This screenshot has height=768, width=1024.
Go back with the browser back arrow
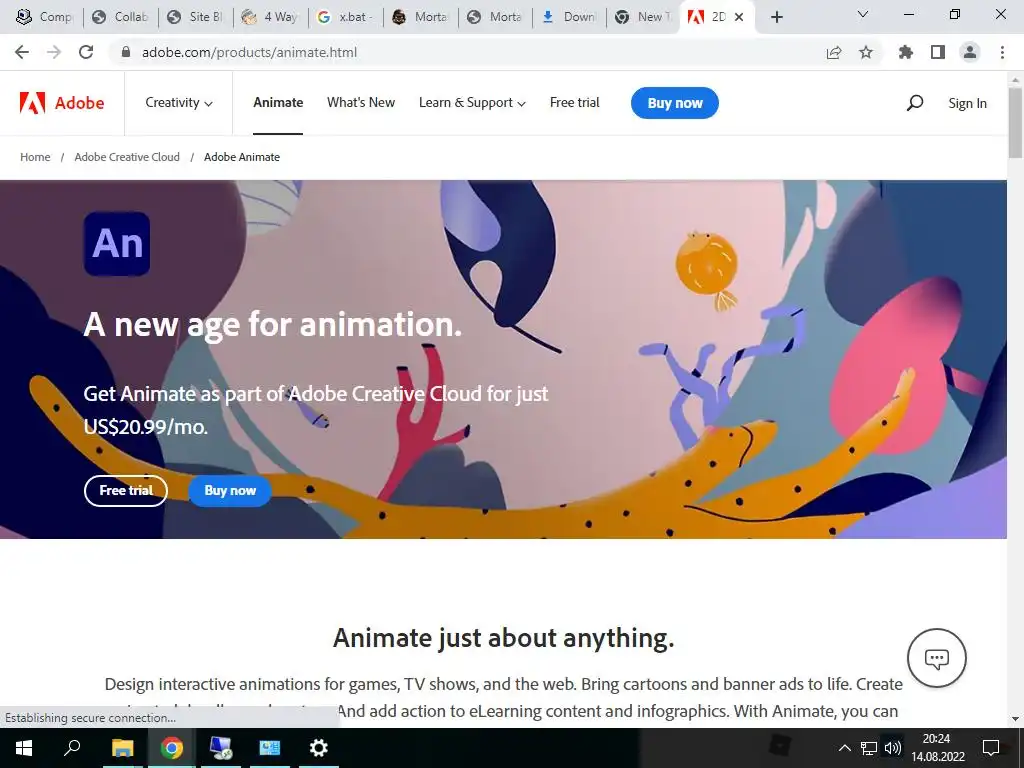22,52
